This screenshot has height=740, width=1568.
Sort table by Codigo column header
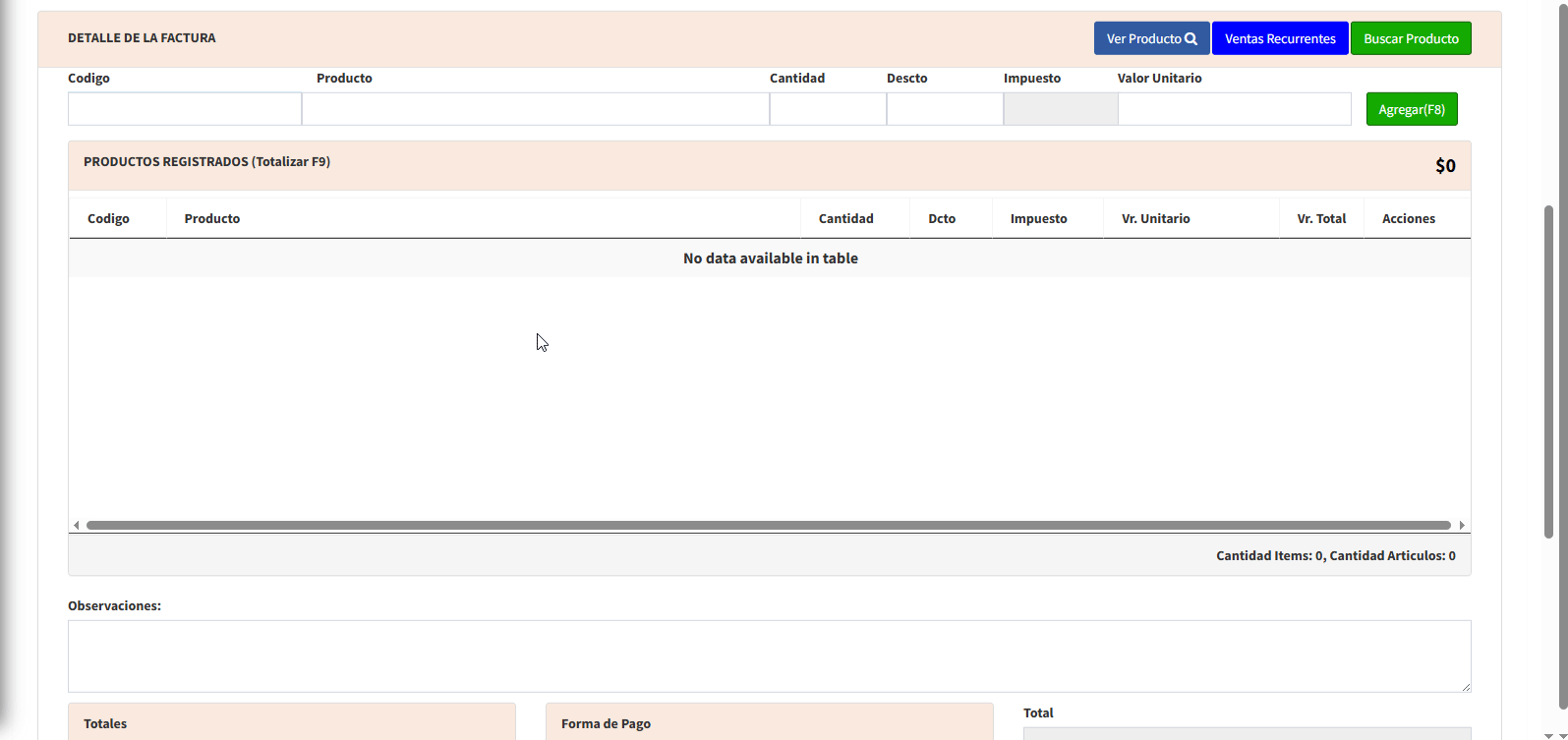click(108, 219)
